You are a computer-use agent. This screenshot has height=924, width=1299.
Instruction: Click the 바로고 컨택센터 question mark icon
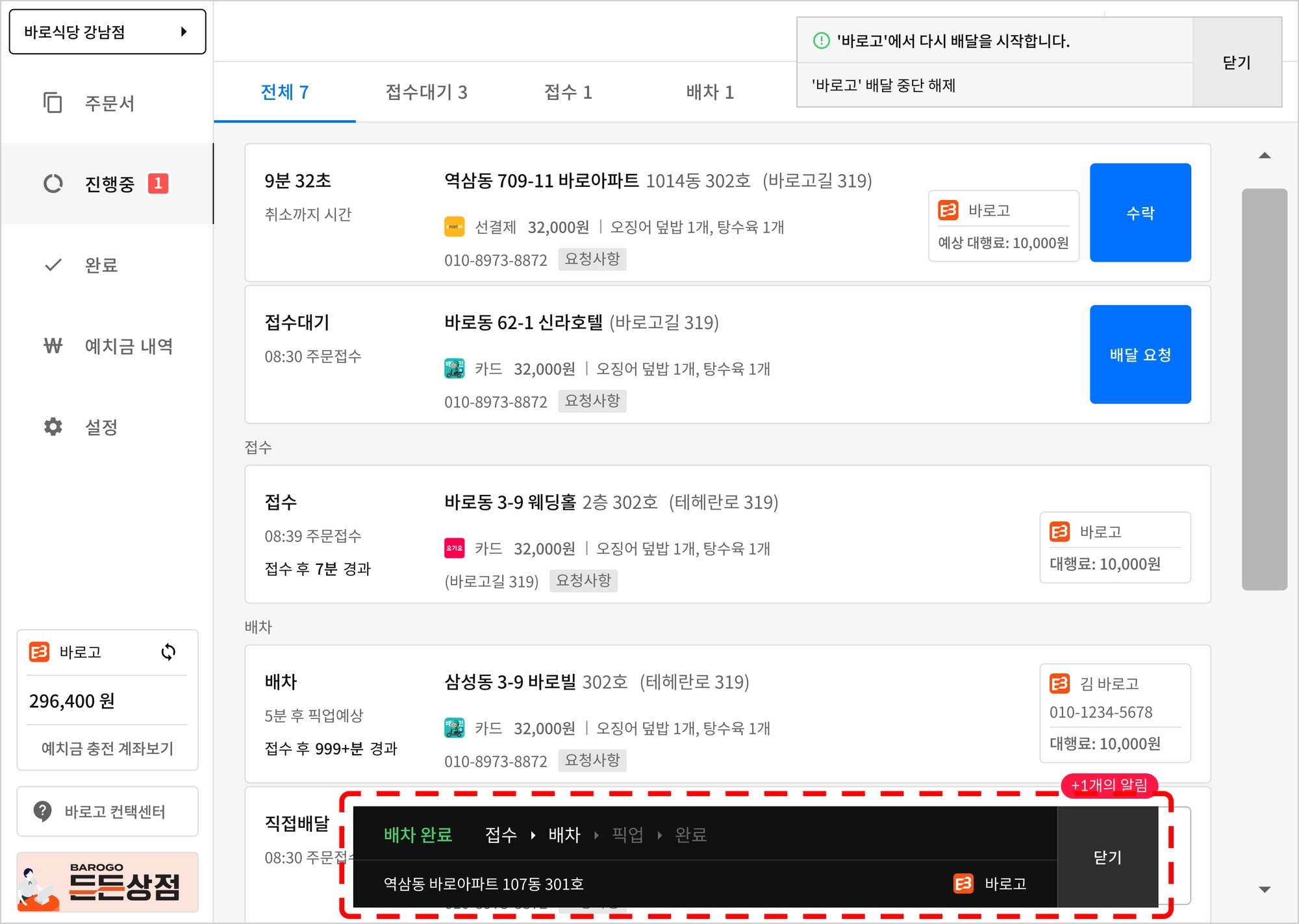click(x=43, y=811)
